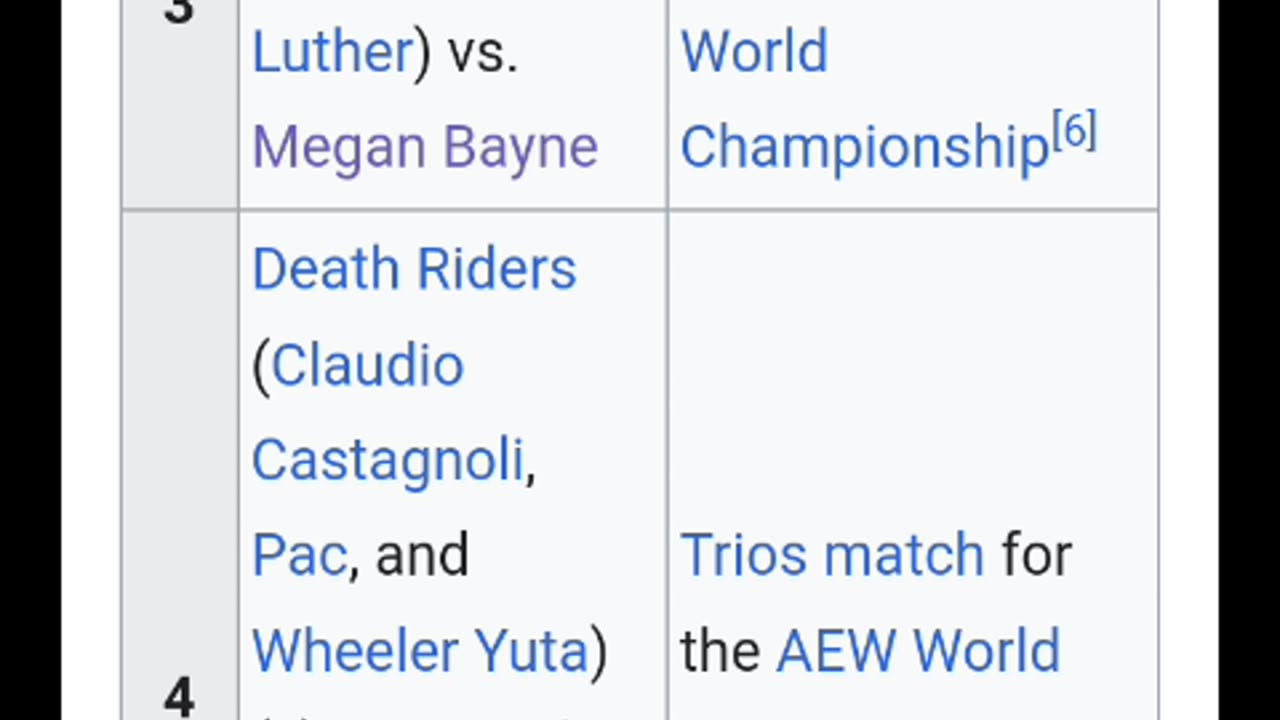Follow the Megan Bayne link
Image resolution: width=1280 pixels, height=720 pixels.
click(x=425, y=148)
